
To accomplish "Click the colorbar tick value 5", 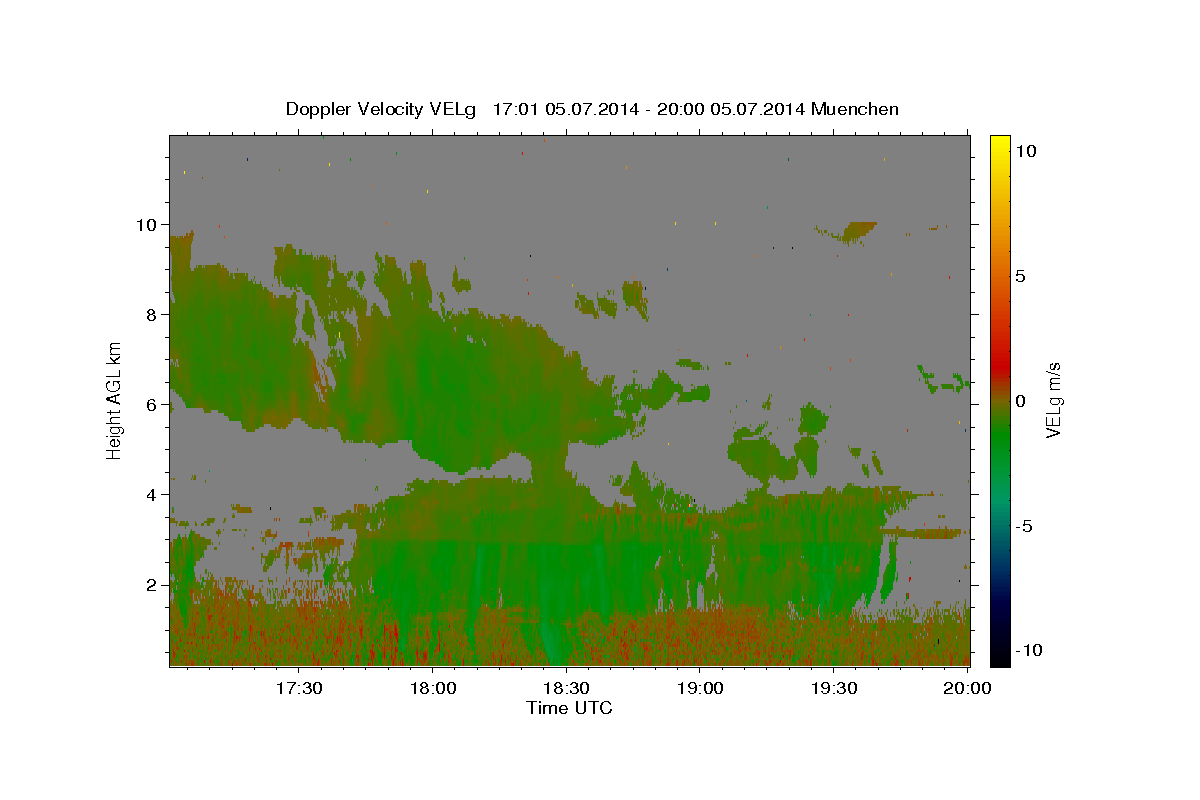I will tap(1021, 276).
